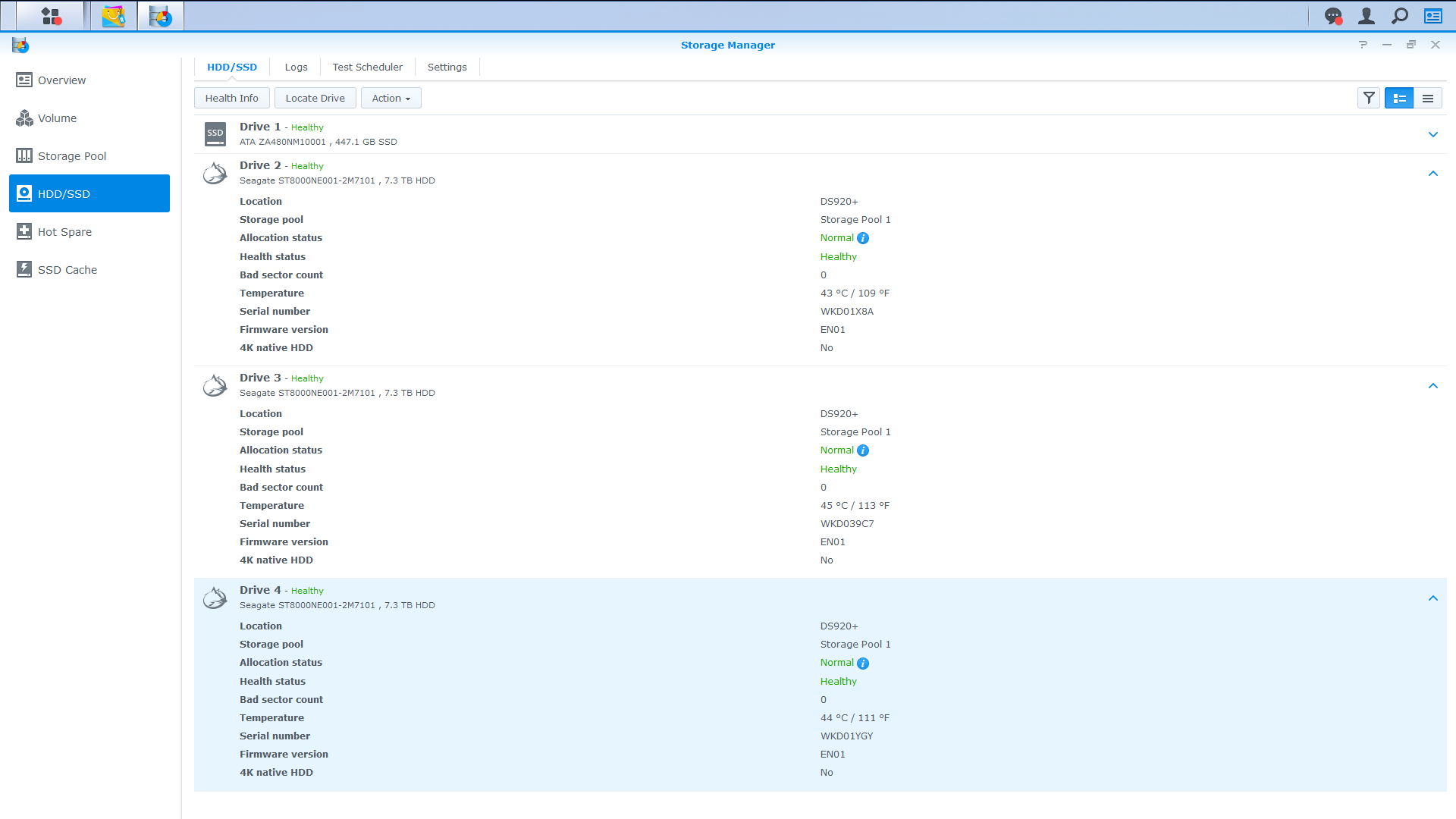1456x819 pixels.
Task: Select Storage Pool in sidebar
Action: 72,156
